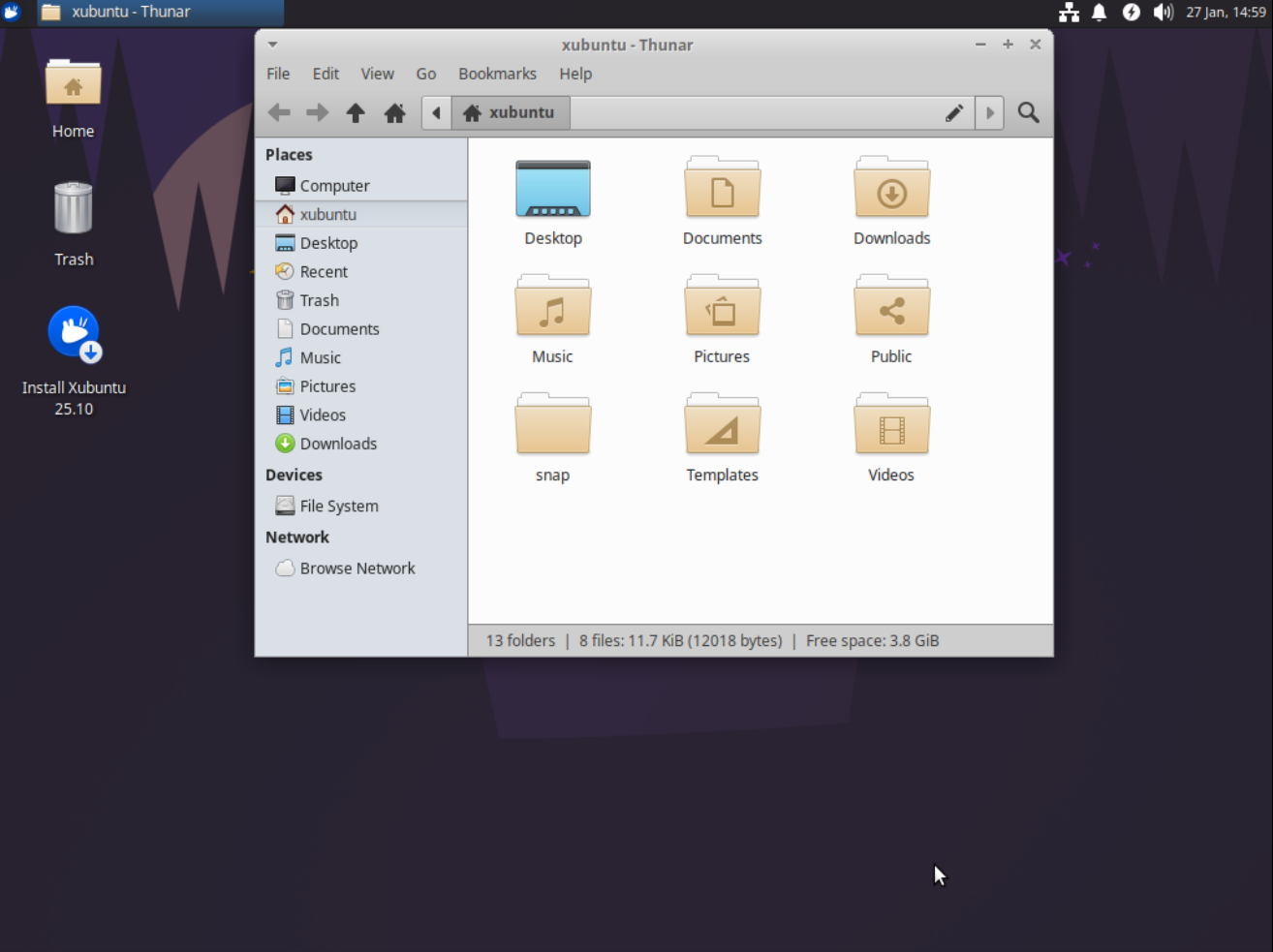Viewport: 1273px width, 952px height.
Task: Click the Install Xubuntu 25.10 desktop icon
Action: 74,334
